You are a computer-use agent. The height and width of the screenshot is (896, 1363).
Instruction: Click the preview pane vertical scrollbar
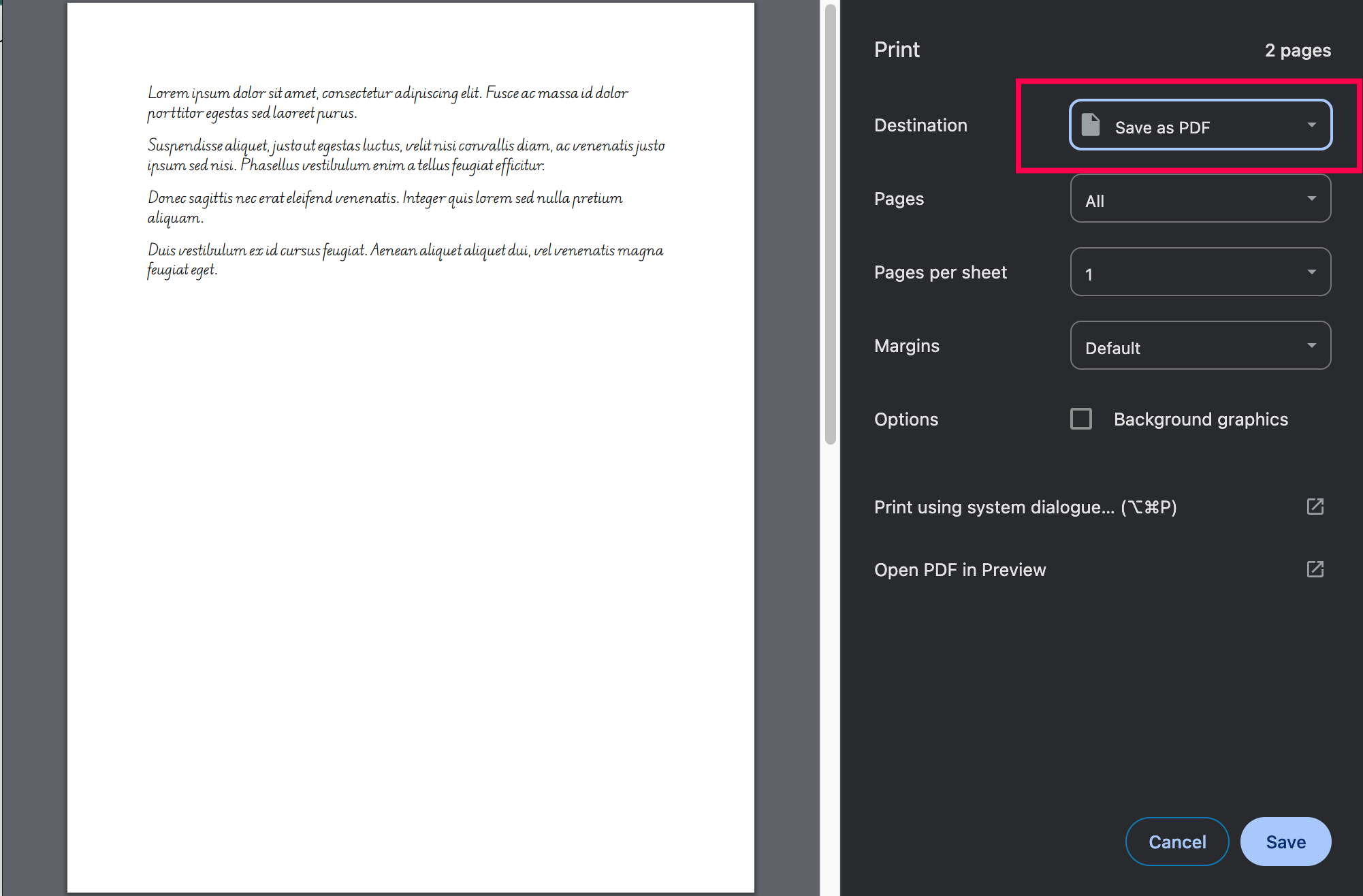click(830, 225)
